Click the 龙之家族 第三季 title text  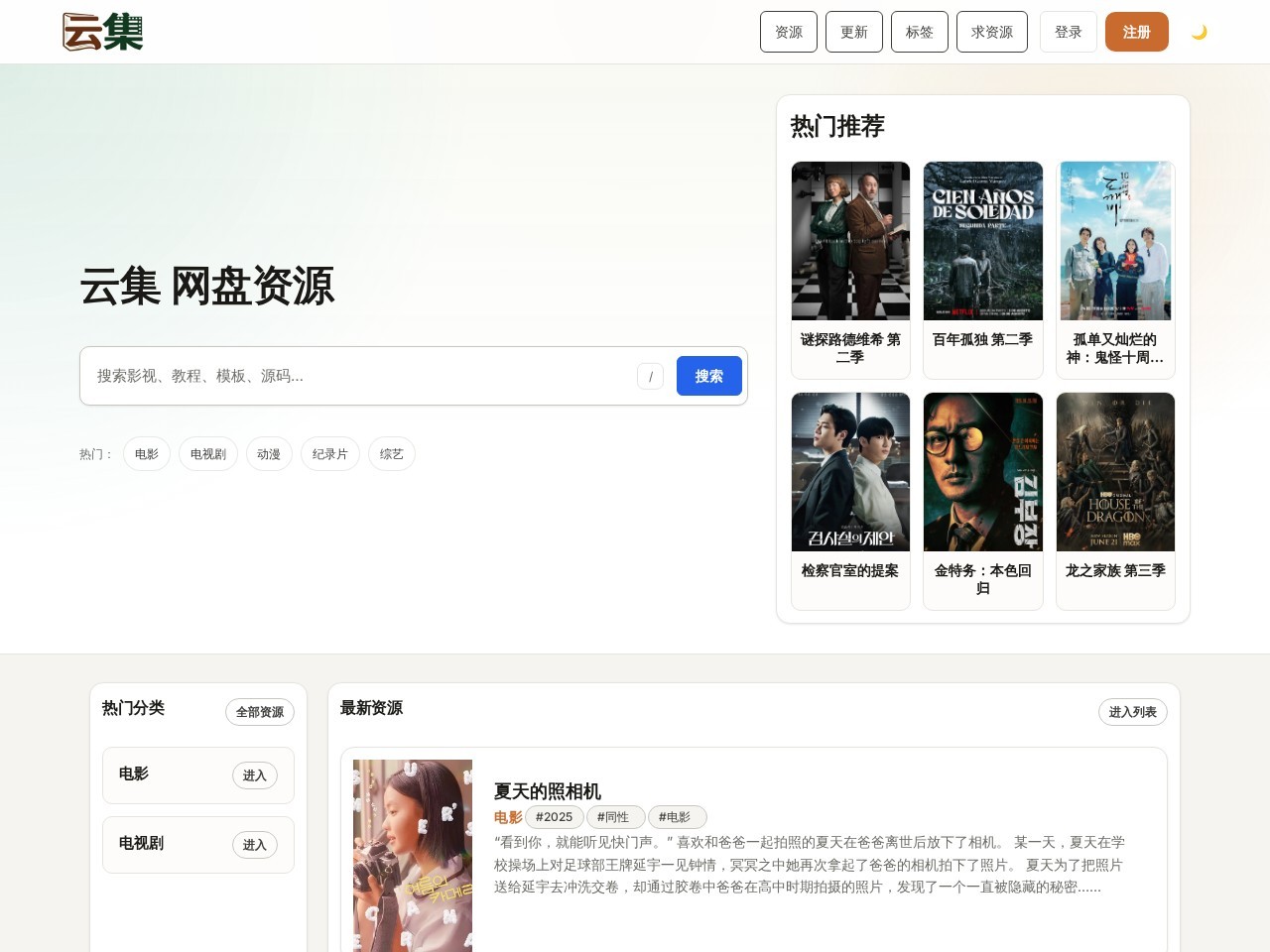1116,570
